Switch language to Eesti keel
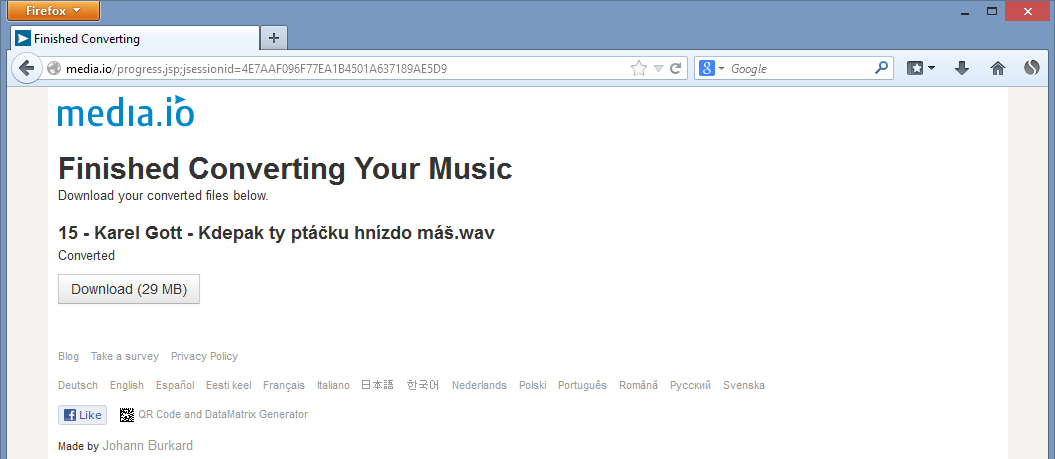Image resolution: width=1055 pixels, height=459 pixels. pos(229,385)
